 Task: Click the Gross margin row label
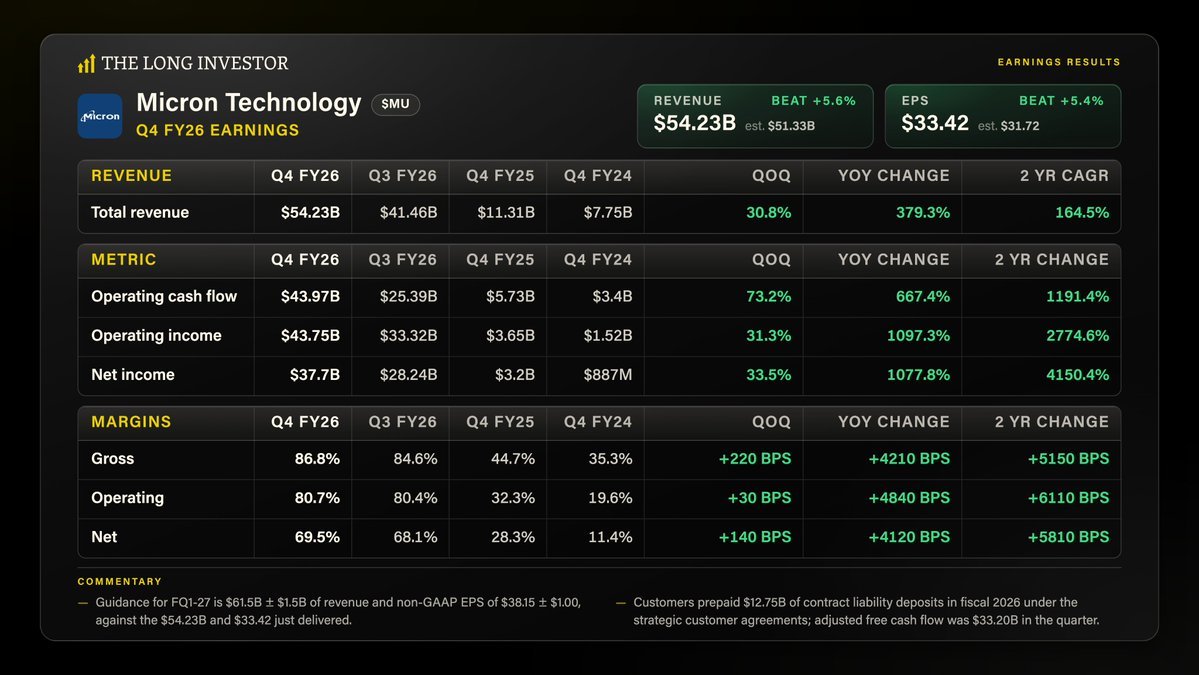tap(112, 459)
